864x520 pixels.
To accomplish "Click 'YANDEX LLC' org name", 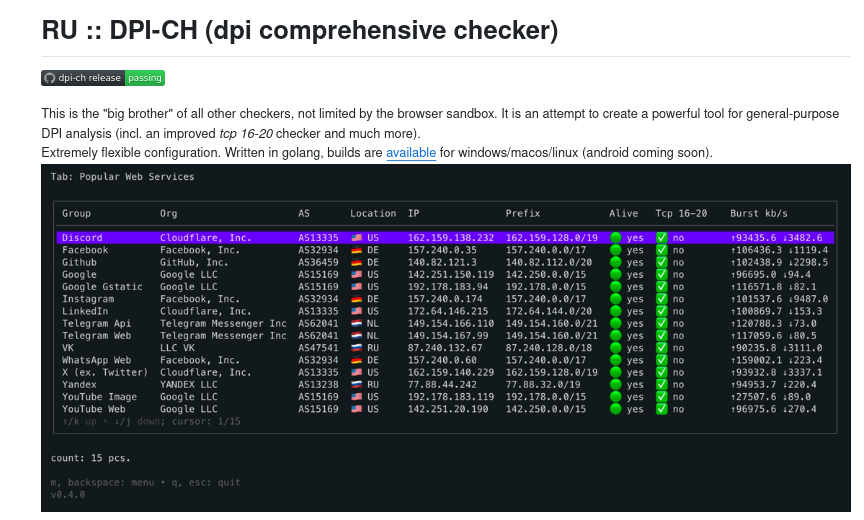I will pyautogui.click(x=189, y=384).
